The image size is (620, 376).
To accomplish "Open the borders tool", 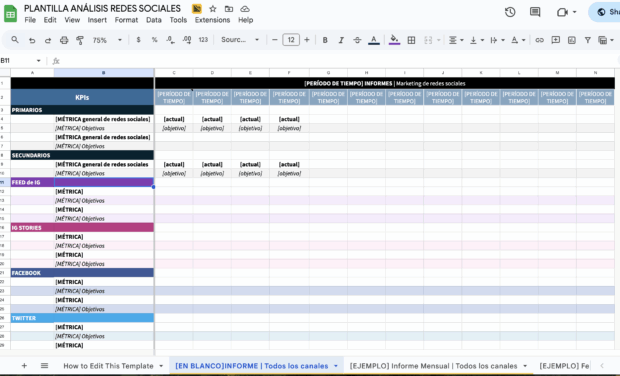I will (x=411, y=40).
